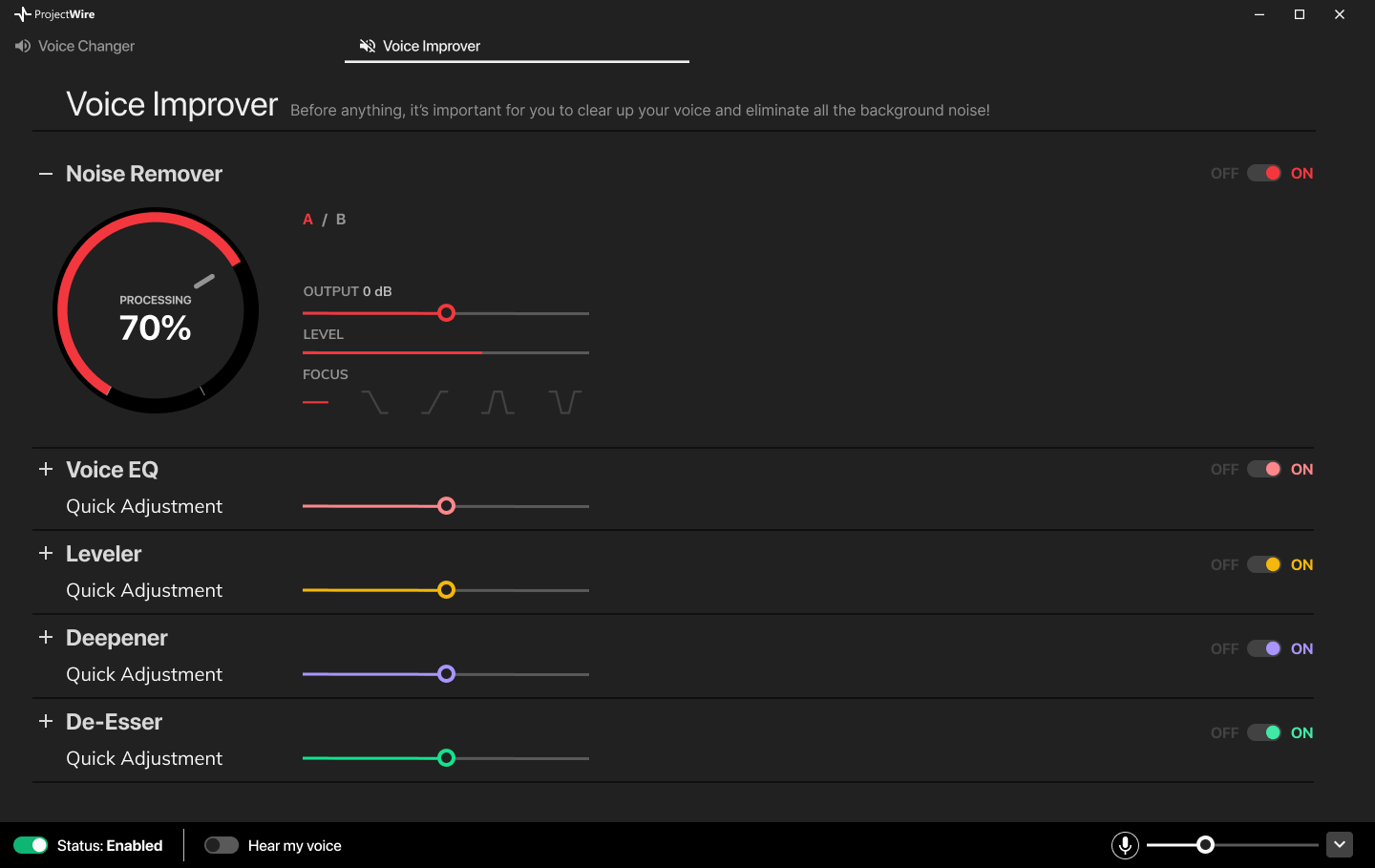
Task: Toggle the De-Esser switch
Action: pos(1264,732)
